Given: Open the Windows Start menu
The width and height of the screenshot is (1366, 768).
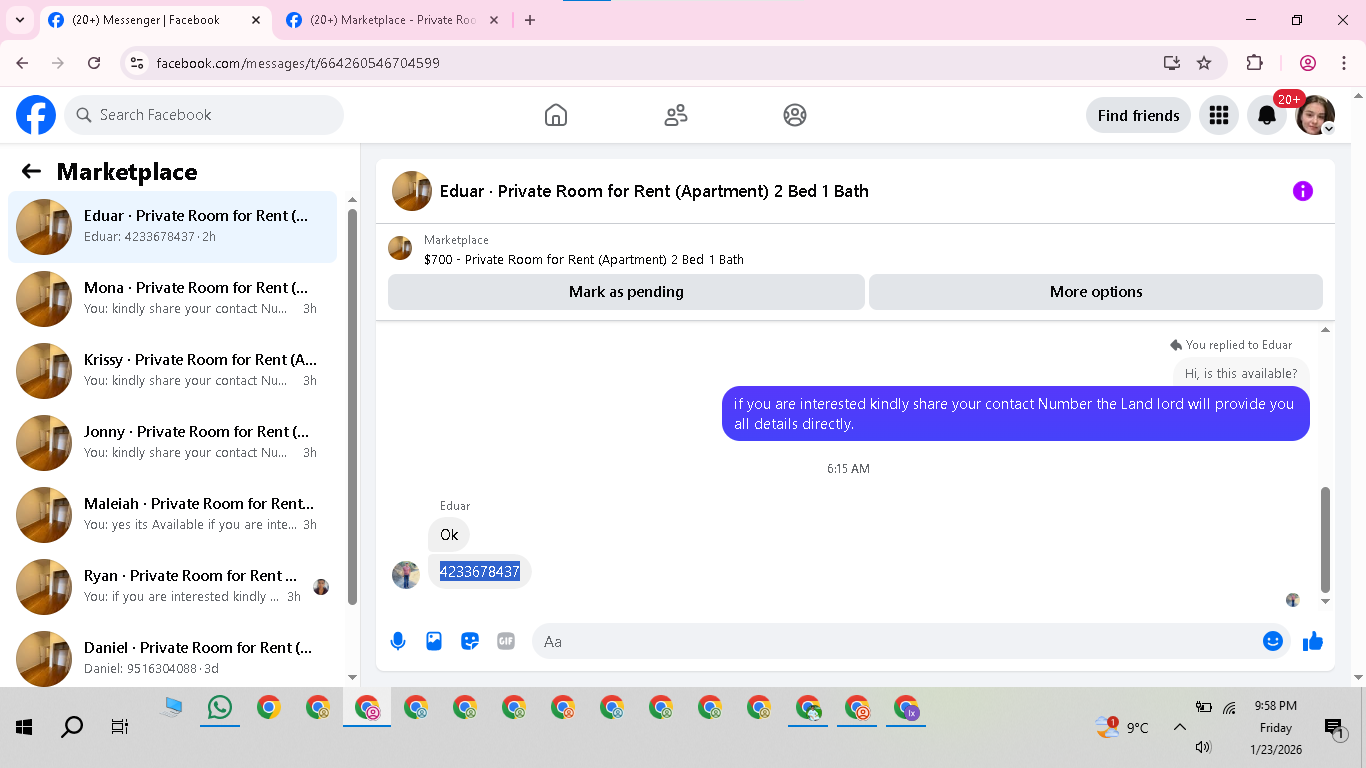Looking at the screenshot, I should tap(24, 727).
